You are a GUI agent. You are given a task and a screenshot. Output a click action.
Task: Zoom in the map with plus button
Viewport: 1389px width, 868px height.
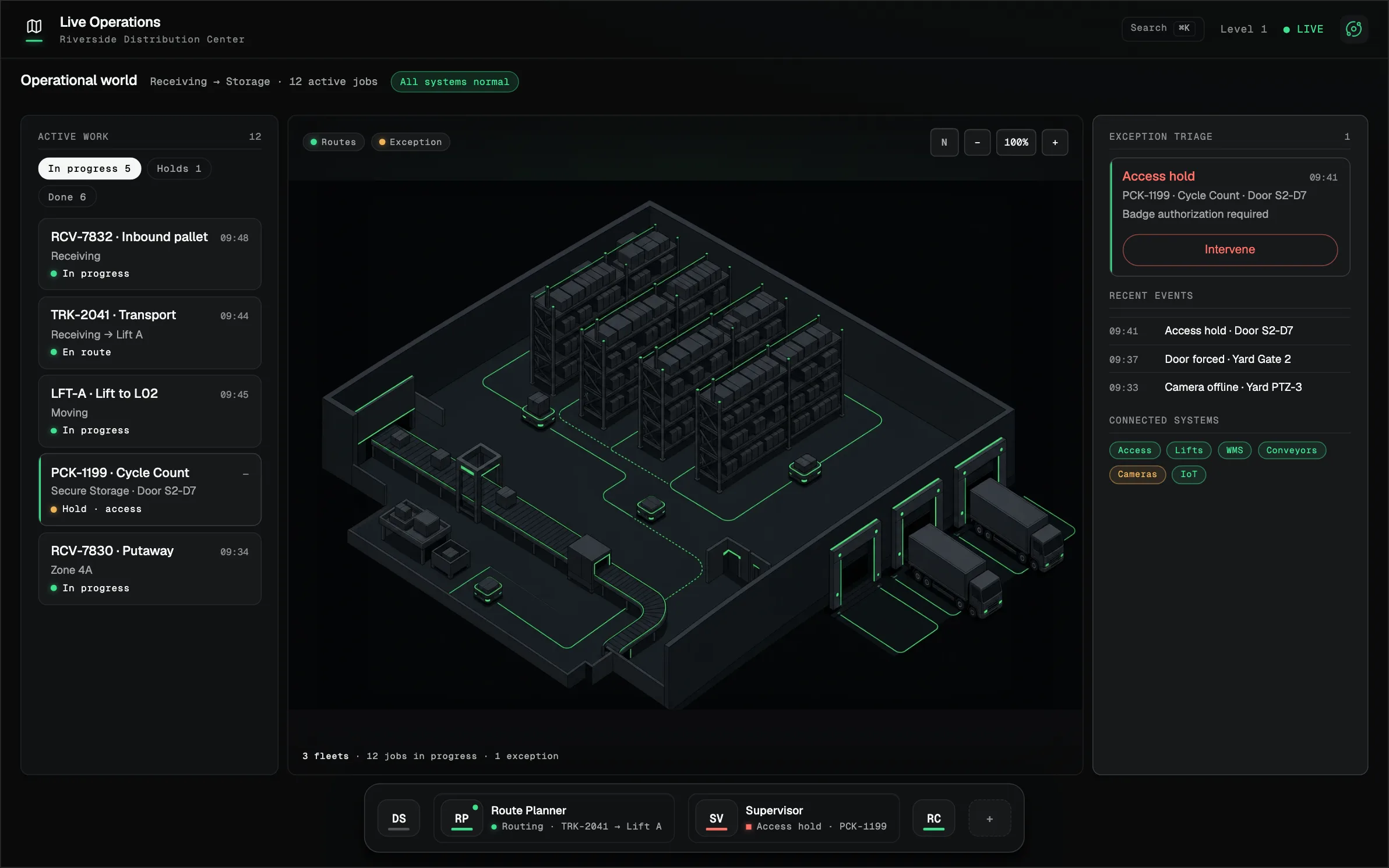click(x=1055, y=142)
